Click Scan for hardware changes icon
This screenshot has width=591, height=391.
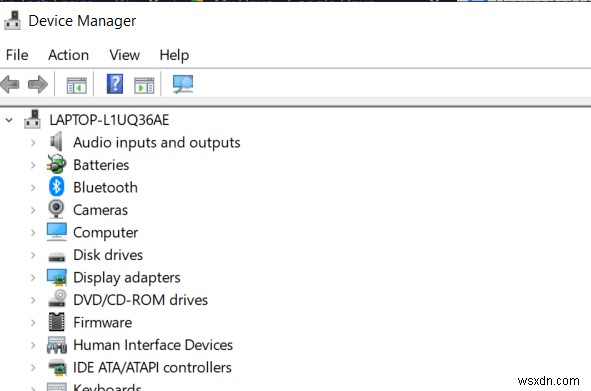(183, 84)
